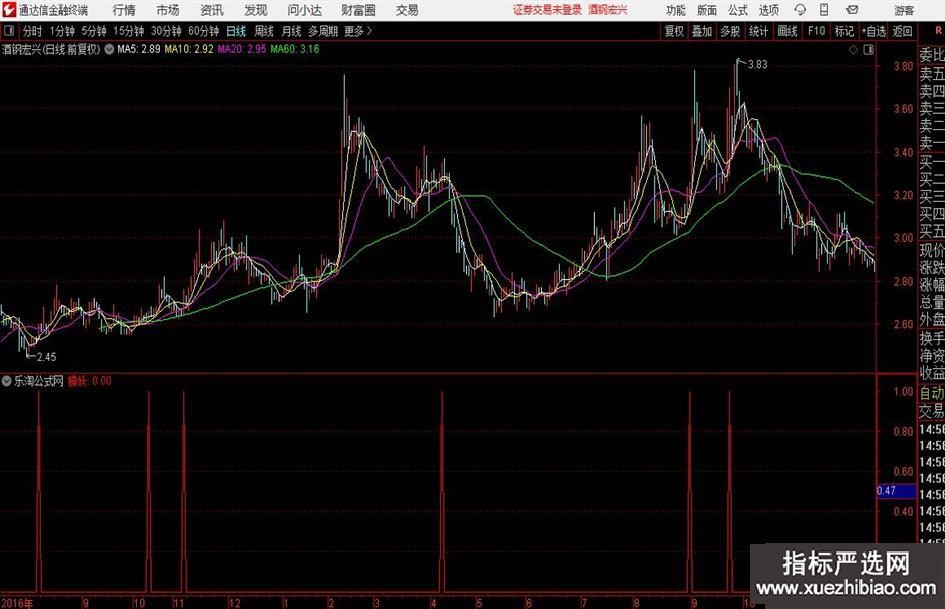This screenshot has height=609, width=945.
Task: Toggle 复权 price adjustment button
Action: tap(675, 31)
